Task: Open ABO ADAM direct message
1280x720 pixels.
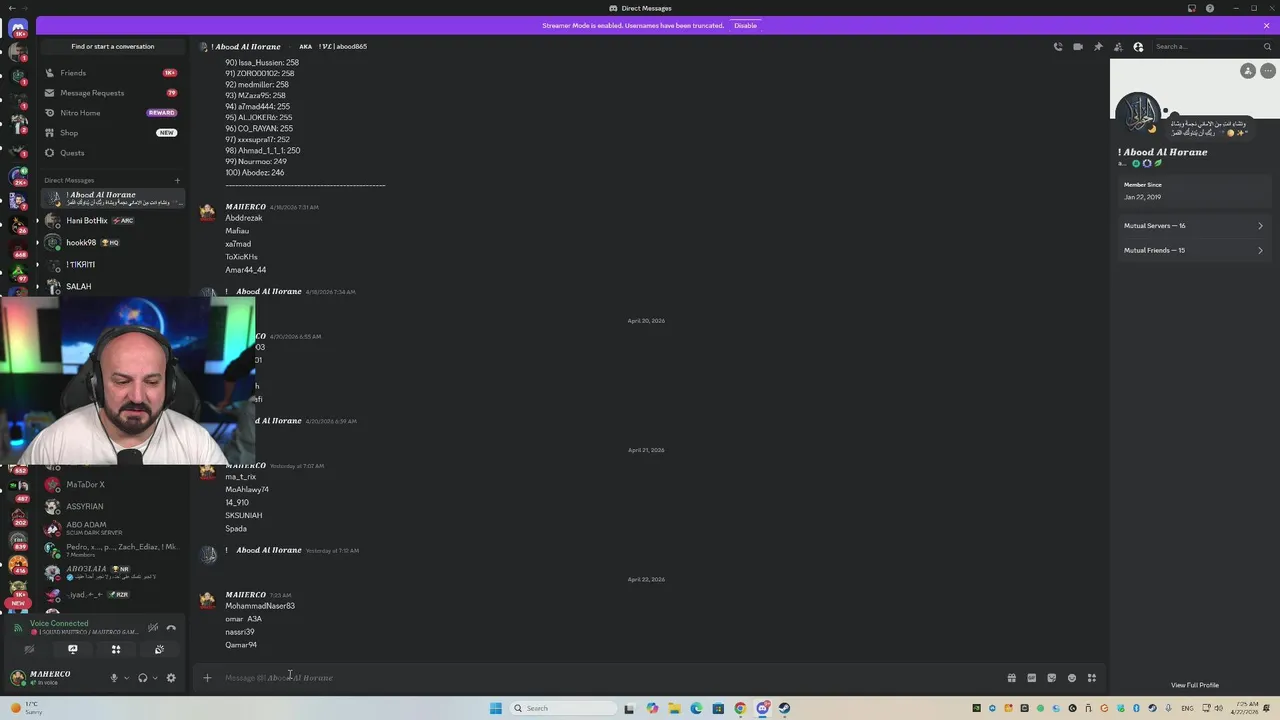Action: (112, 528)
